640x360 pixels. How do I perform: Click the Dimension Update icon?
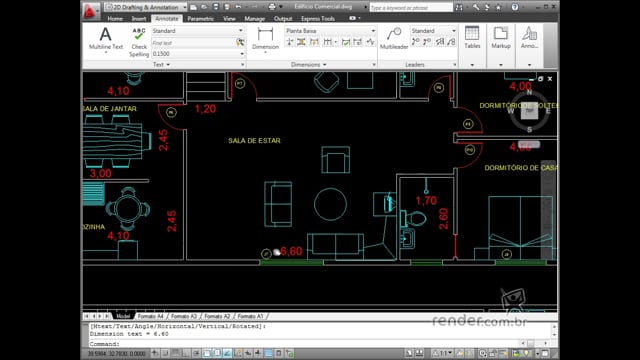pos(358,42)
